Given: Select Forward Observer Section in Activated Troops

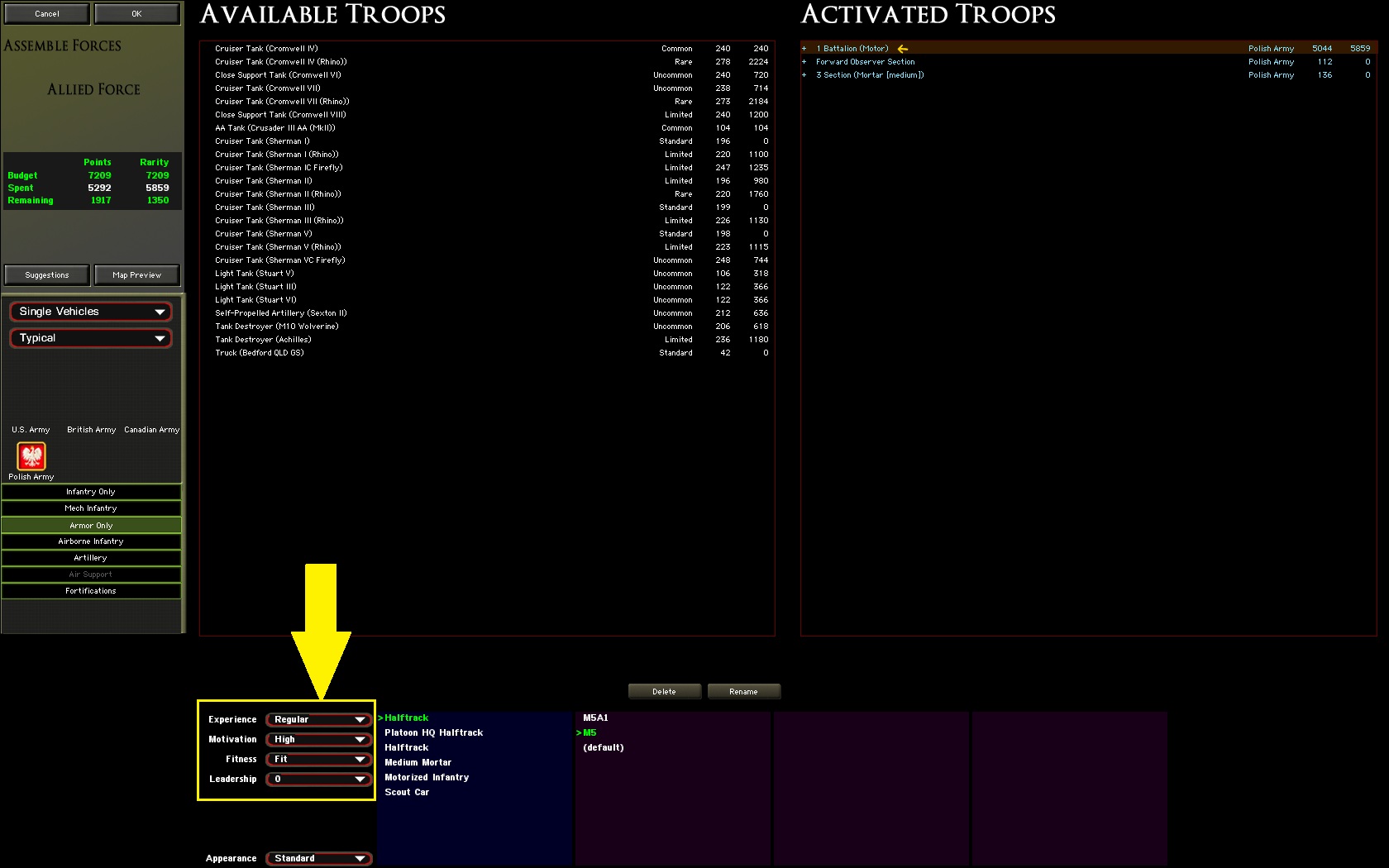Looking at the screenshot, I should coord(1088,62).
